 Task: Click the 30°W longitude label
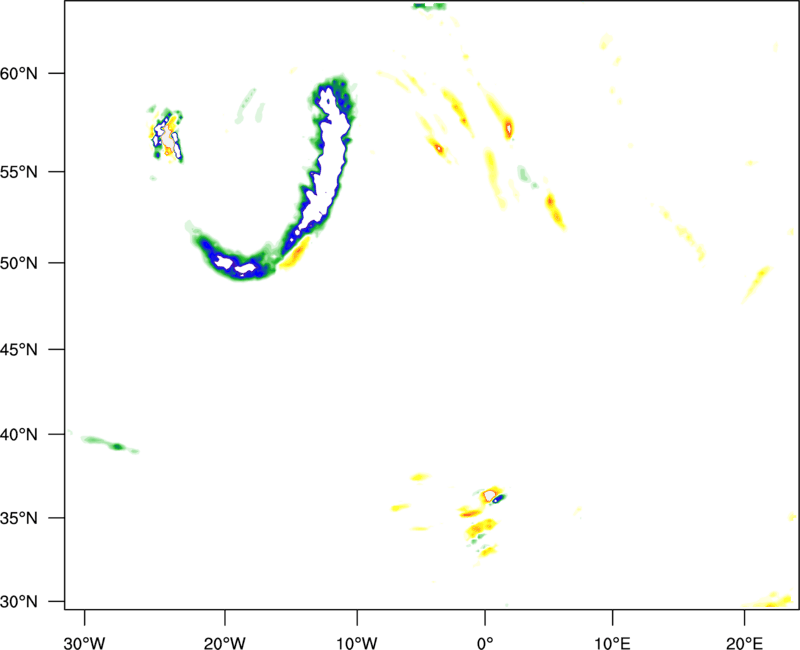tap(85, 643)
